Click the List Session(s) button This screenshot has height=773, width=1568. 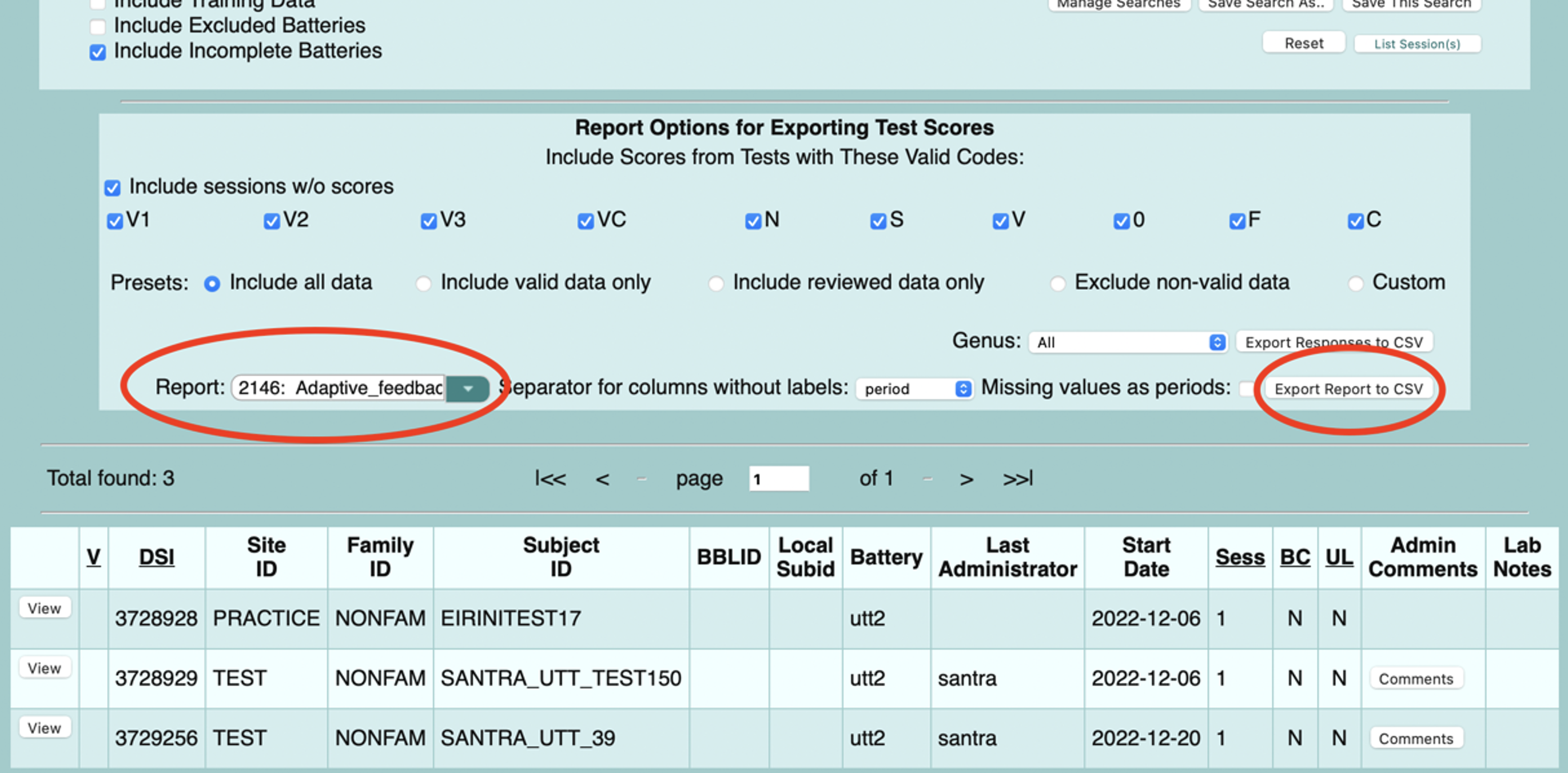[1417, 44]
